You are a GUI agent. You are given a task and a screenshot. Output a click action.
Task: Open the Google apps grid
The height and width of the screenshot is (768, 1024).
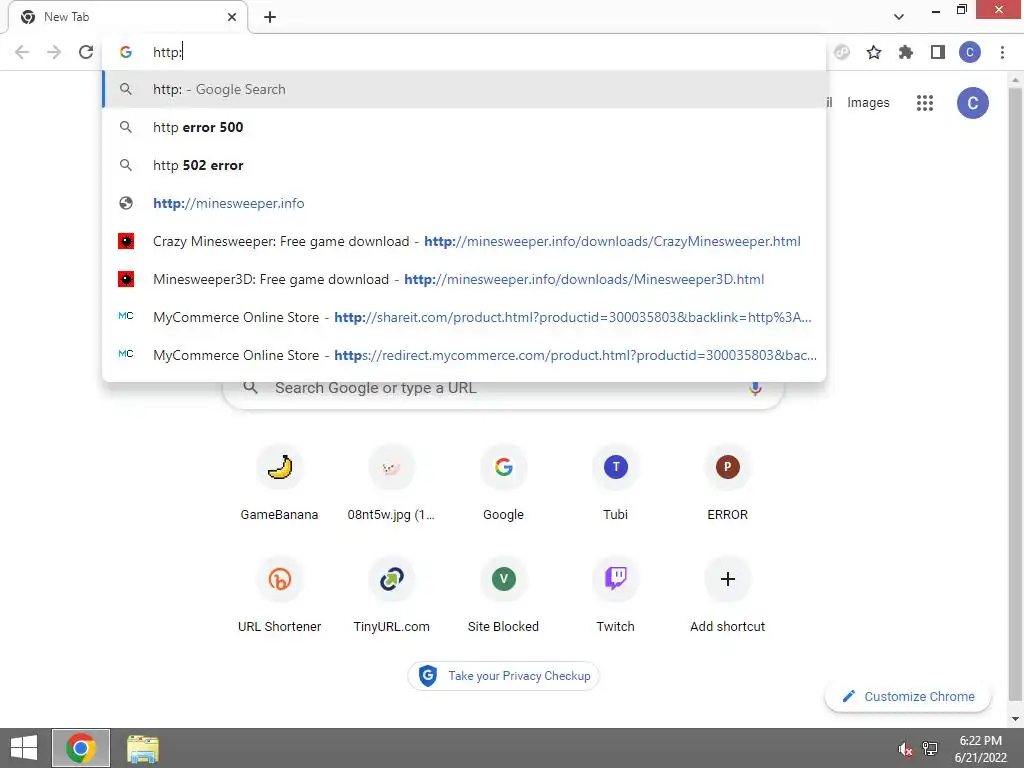coord(925,103)
